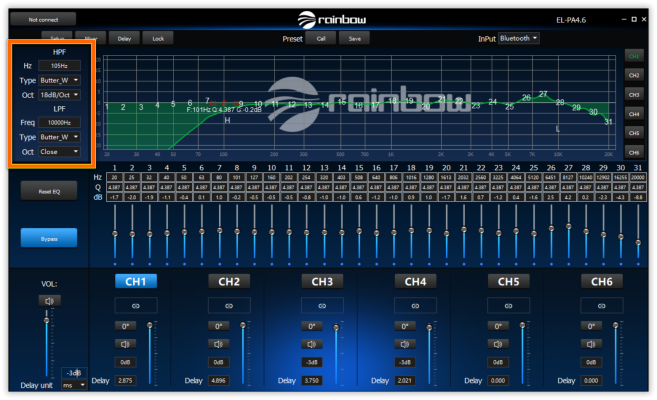The height and width of the screenshot is (400, 657).
Task: Select the large CH3 channel button
Action: click(x=322, y=281)
